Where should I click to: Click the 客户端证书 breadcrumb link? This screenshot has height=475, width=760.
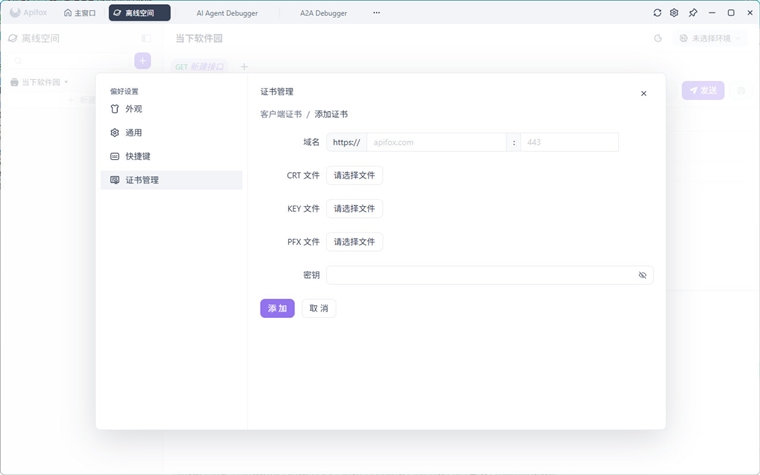(x=281, y=114)
